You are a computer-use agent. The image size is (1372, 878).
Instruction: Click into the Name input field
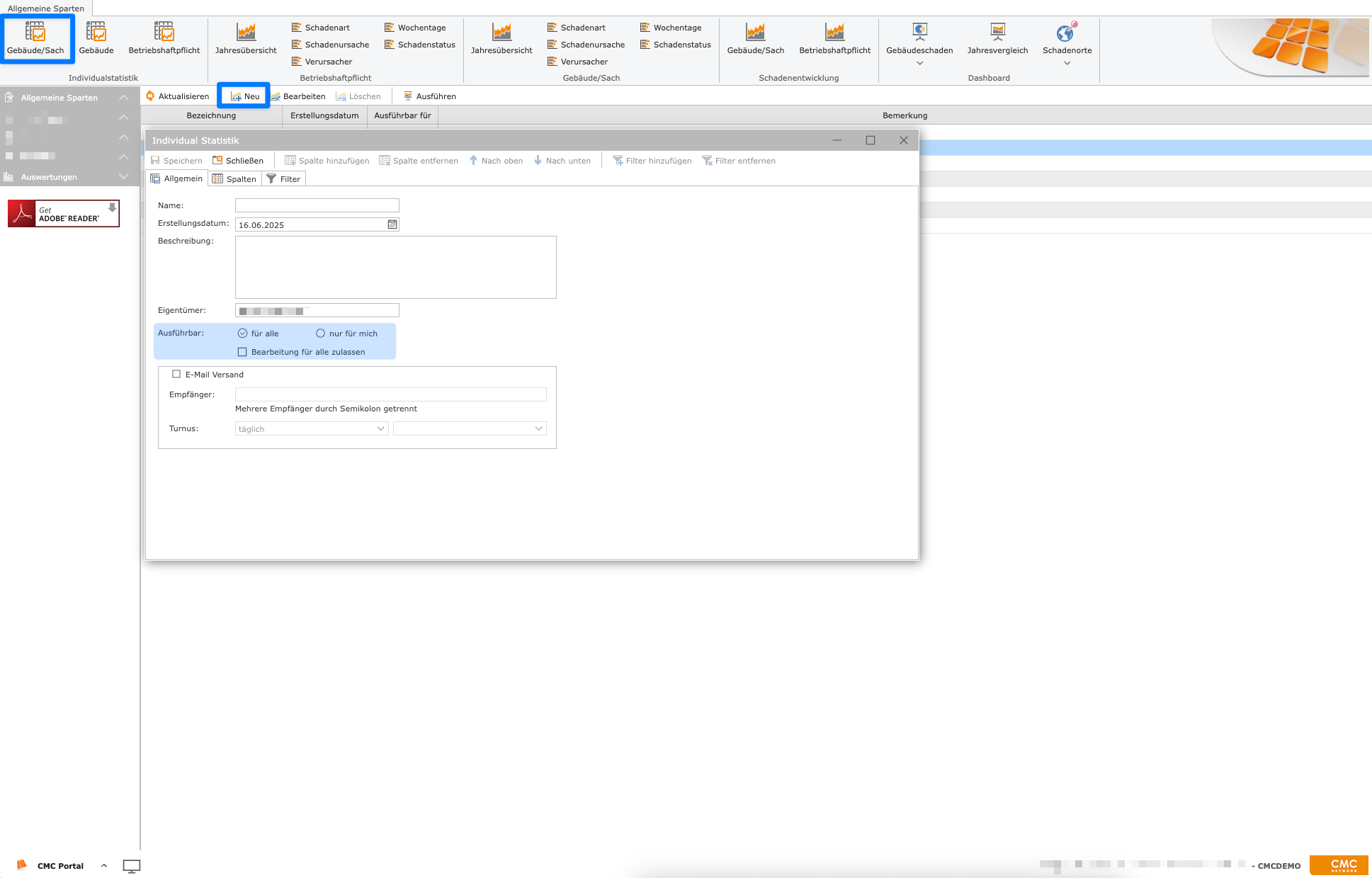(317, 205)
